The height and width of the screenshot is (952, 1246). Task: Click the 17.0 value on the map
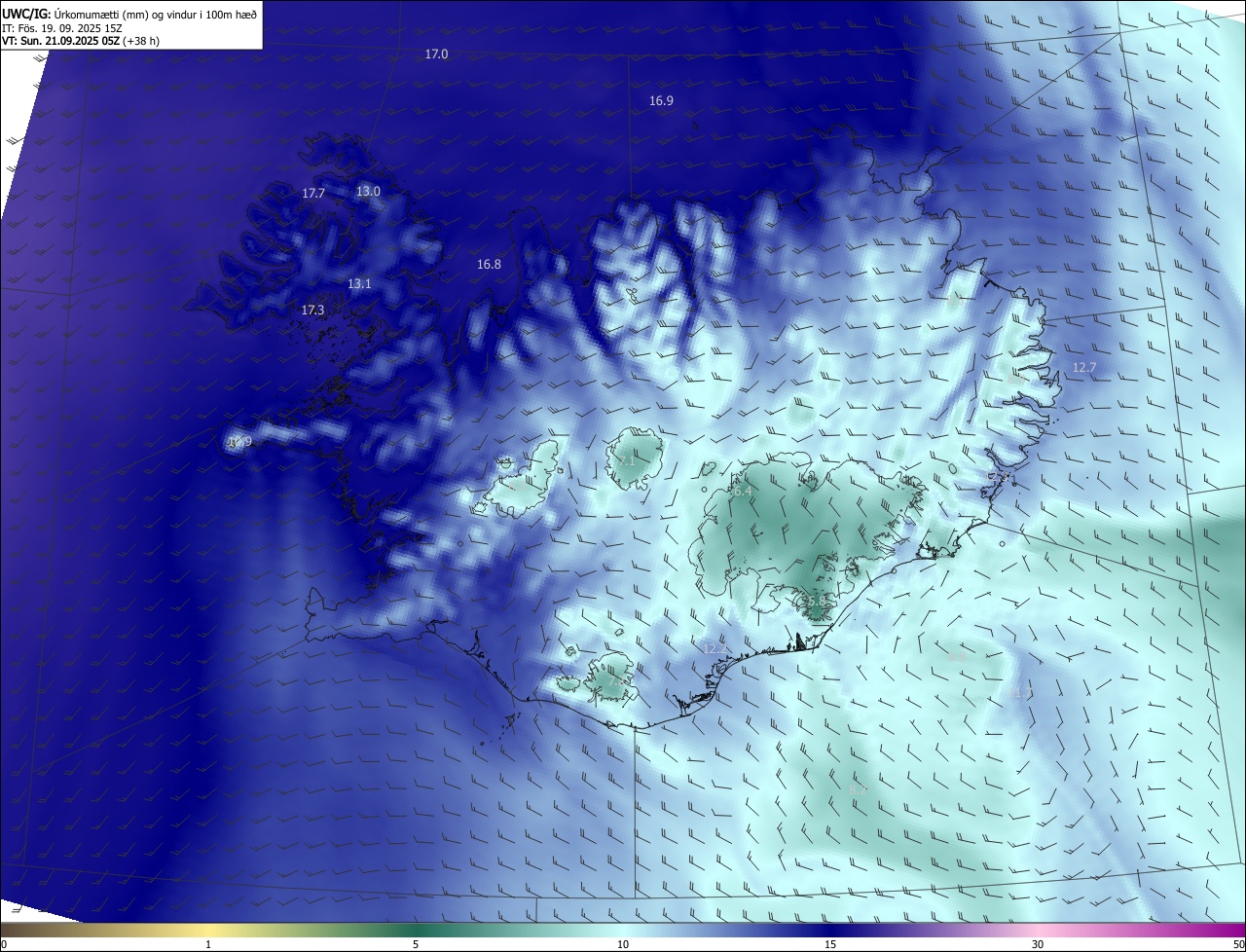(x=436, y=55)
